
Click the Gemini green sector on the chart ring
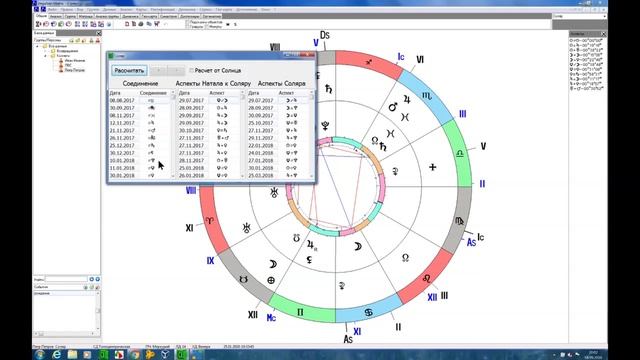pos(300,312)
